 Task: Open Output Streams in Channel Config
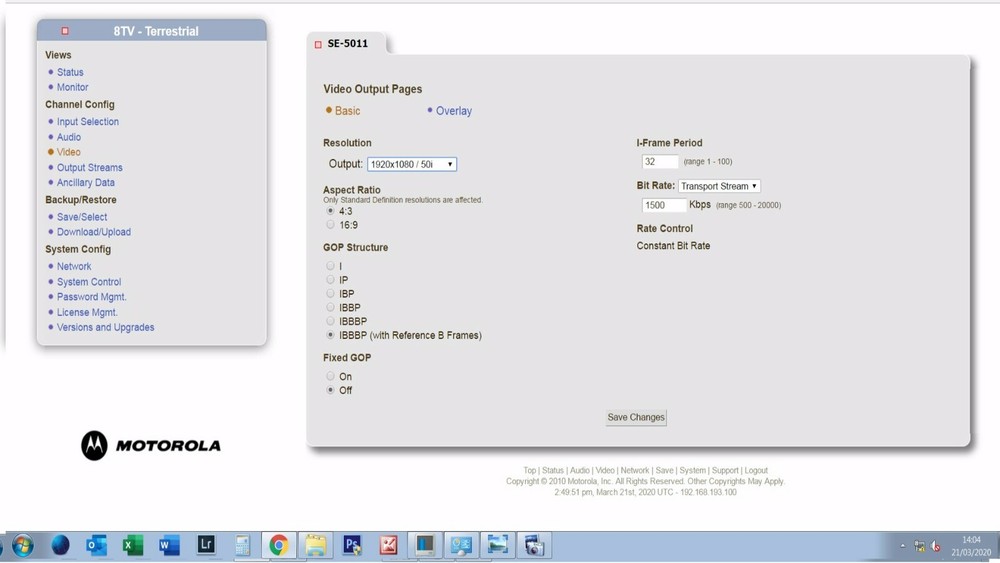point(89,168)
